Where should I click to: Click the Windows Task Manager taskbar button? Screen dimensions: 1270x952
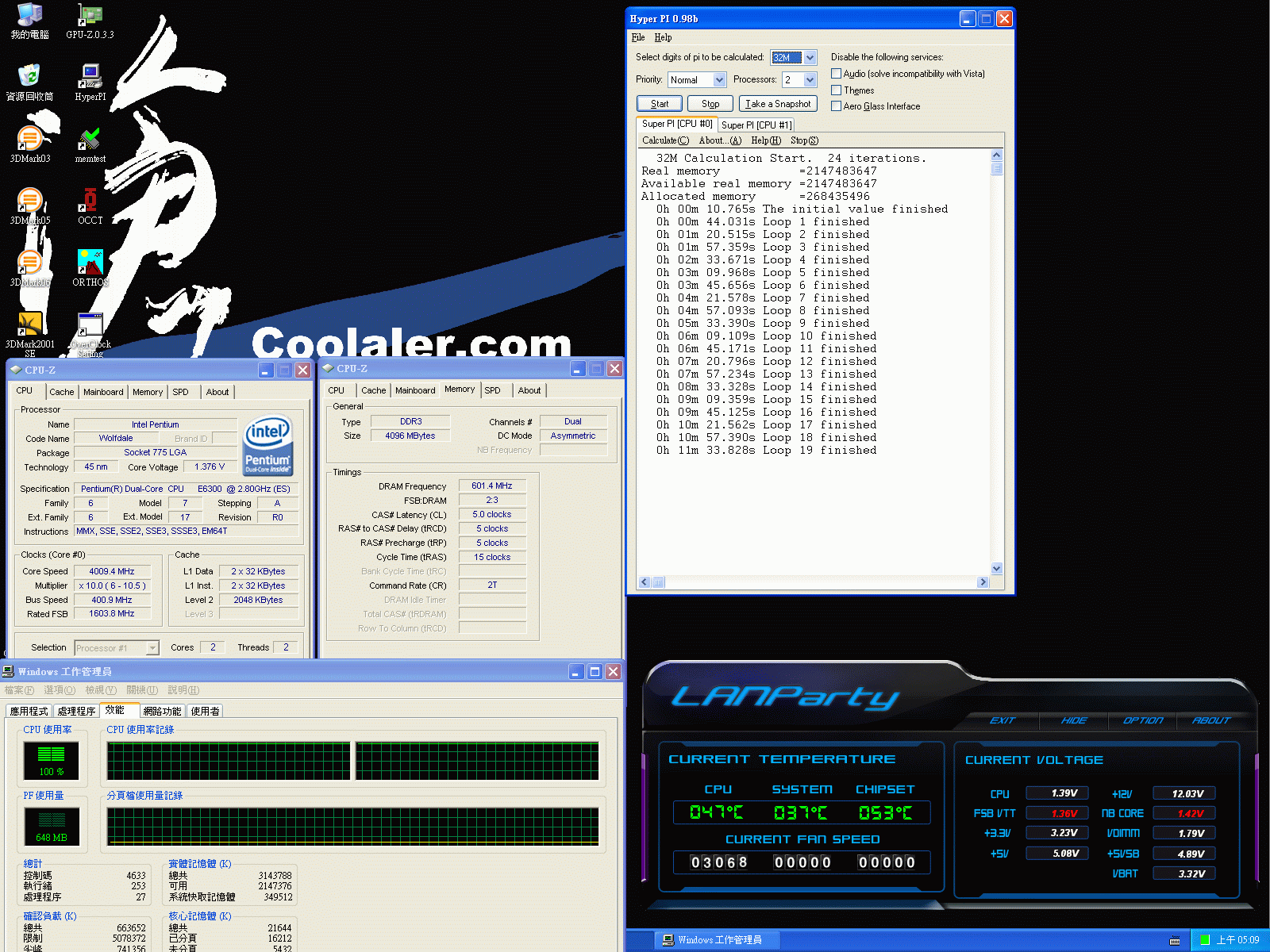click(x=718, y=940)
